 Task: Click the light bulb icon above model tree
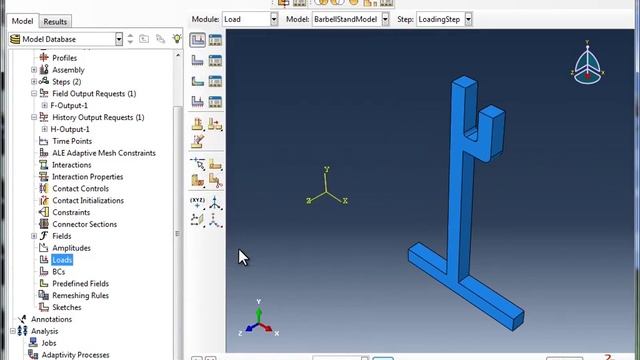(177, 39)
